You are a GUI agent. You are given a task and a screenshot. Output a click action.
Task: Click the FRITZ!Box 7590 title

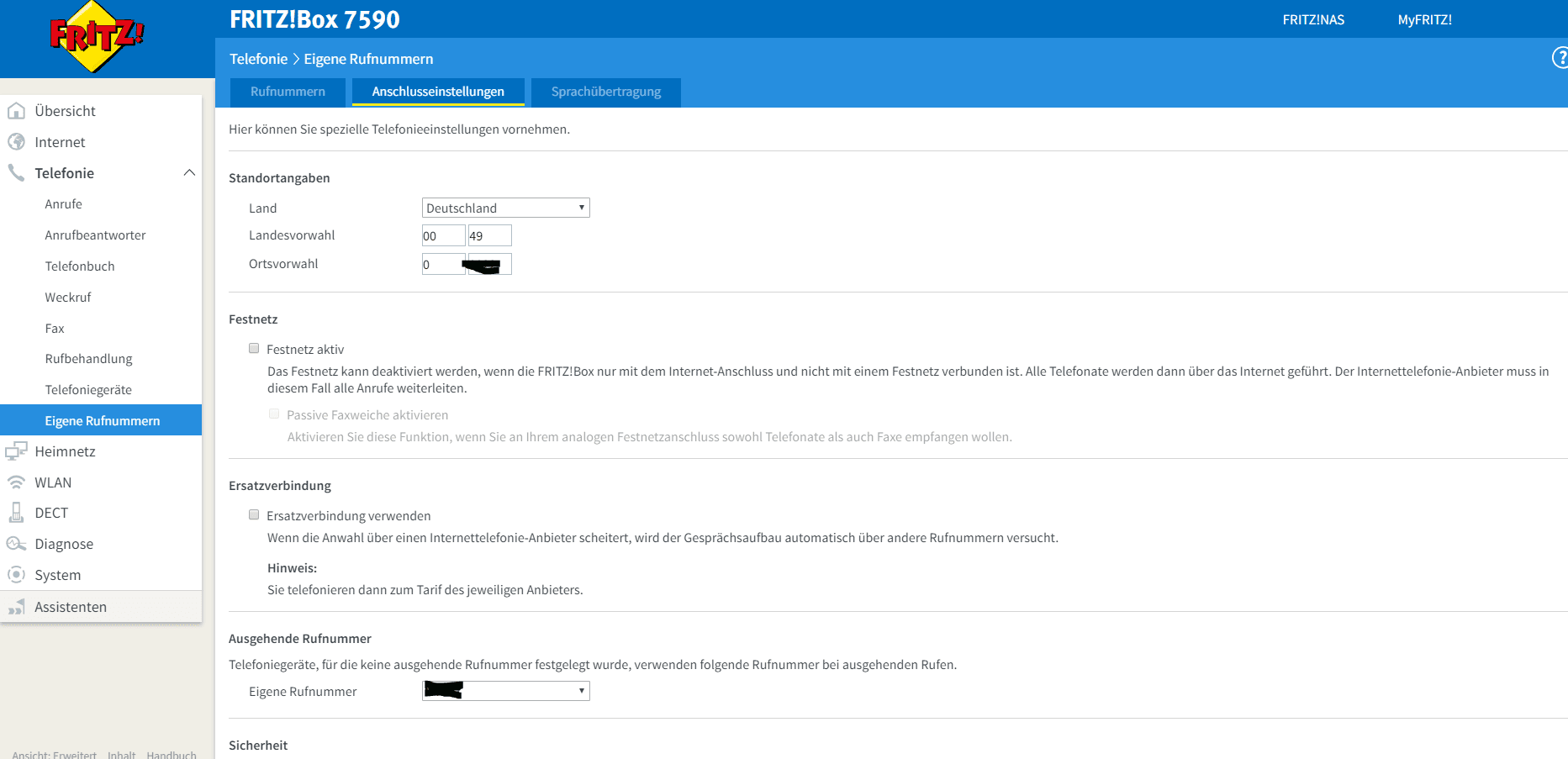pyautogui.click(x=314, y=19)
